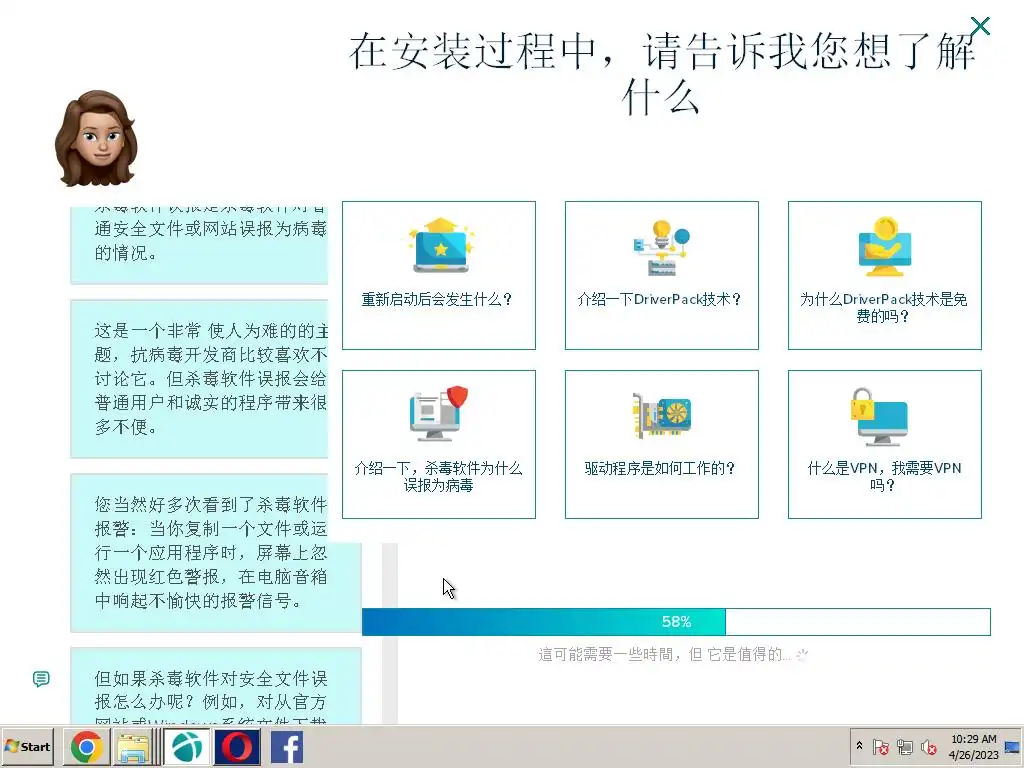Open the '什么是VPN,我需要VPN吗?' topic
The image size is (1024, 768).
click(x=885, y=445)
